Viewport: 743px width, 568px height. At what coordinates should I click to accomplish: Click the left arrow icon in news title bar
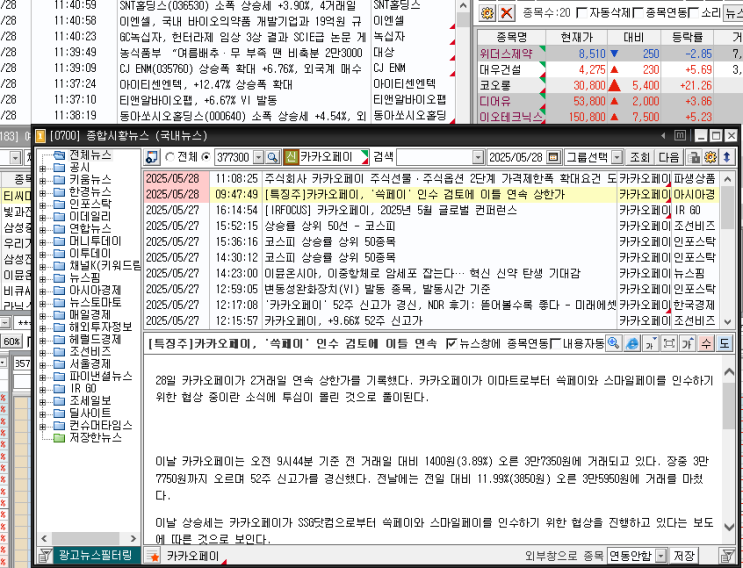coord(664,136)
